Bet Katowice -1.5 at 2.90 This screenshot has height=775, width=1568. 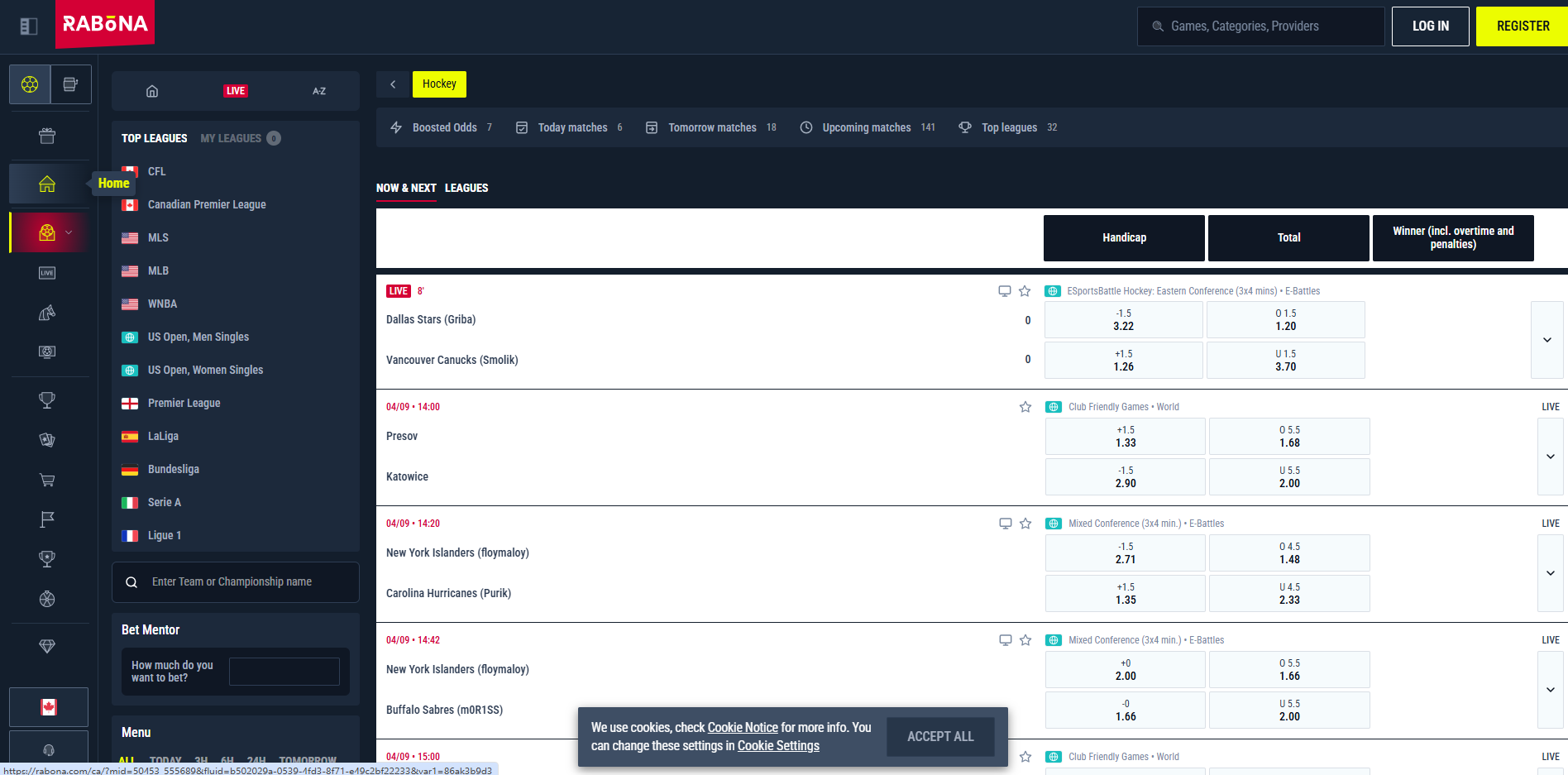click(x=1126, y=477)
